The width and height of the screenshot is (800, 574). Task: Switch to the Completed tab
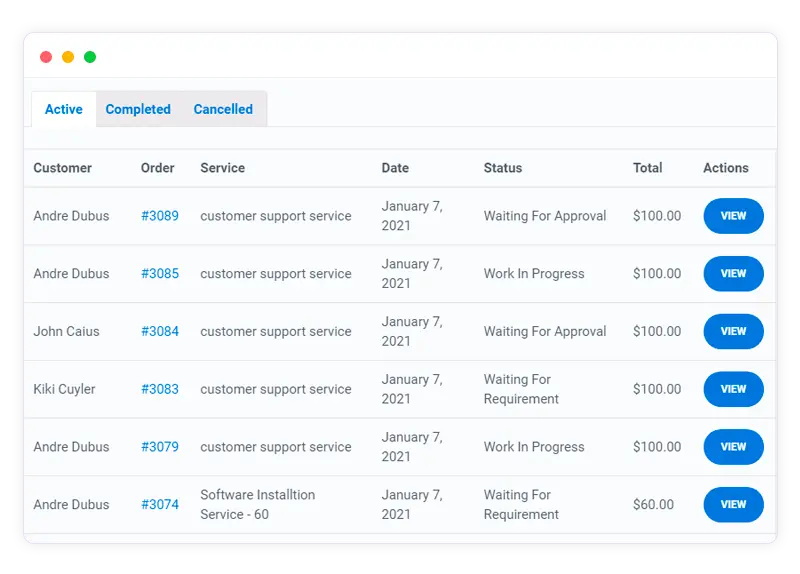[x=138, y=109]
